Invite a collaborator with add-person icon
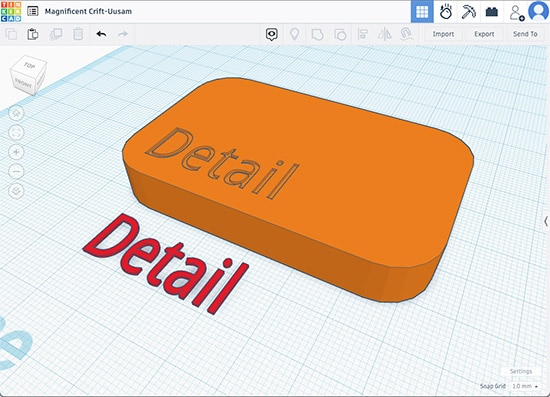Viewport: 550px width, 397px height. pos(516,13)
